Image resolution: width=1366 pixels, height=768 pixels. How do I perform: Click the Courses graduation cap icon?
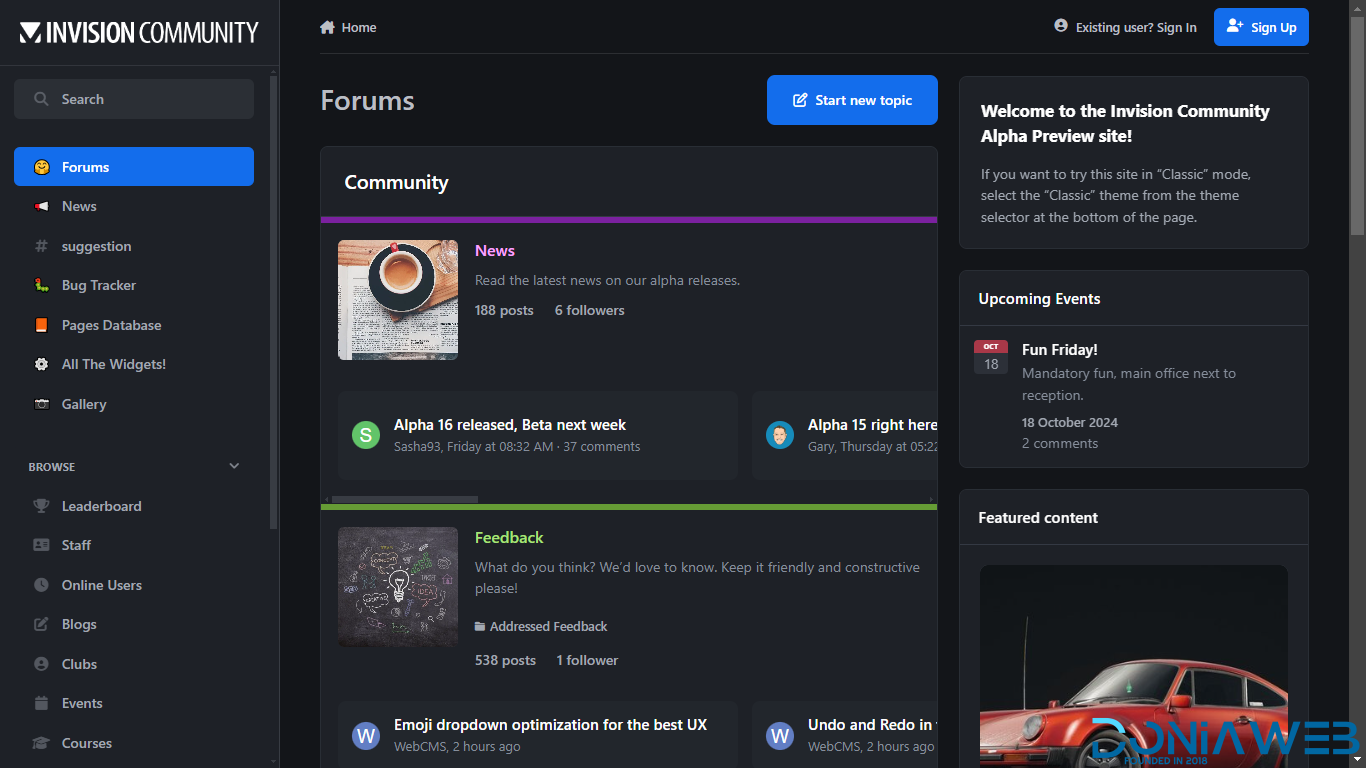coord(41,743)
